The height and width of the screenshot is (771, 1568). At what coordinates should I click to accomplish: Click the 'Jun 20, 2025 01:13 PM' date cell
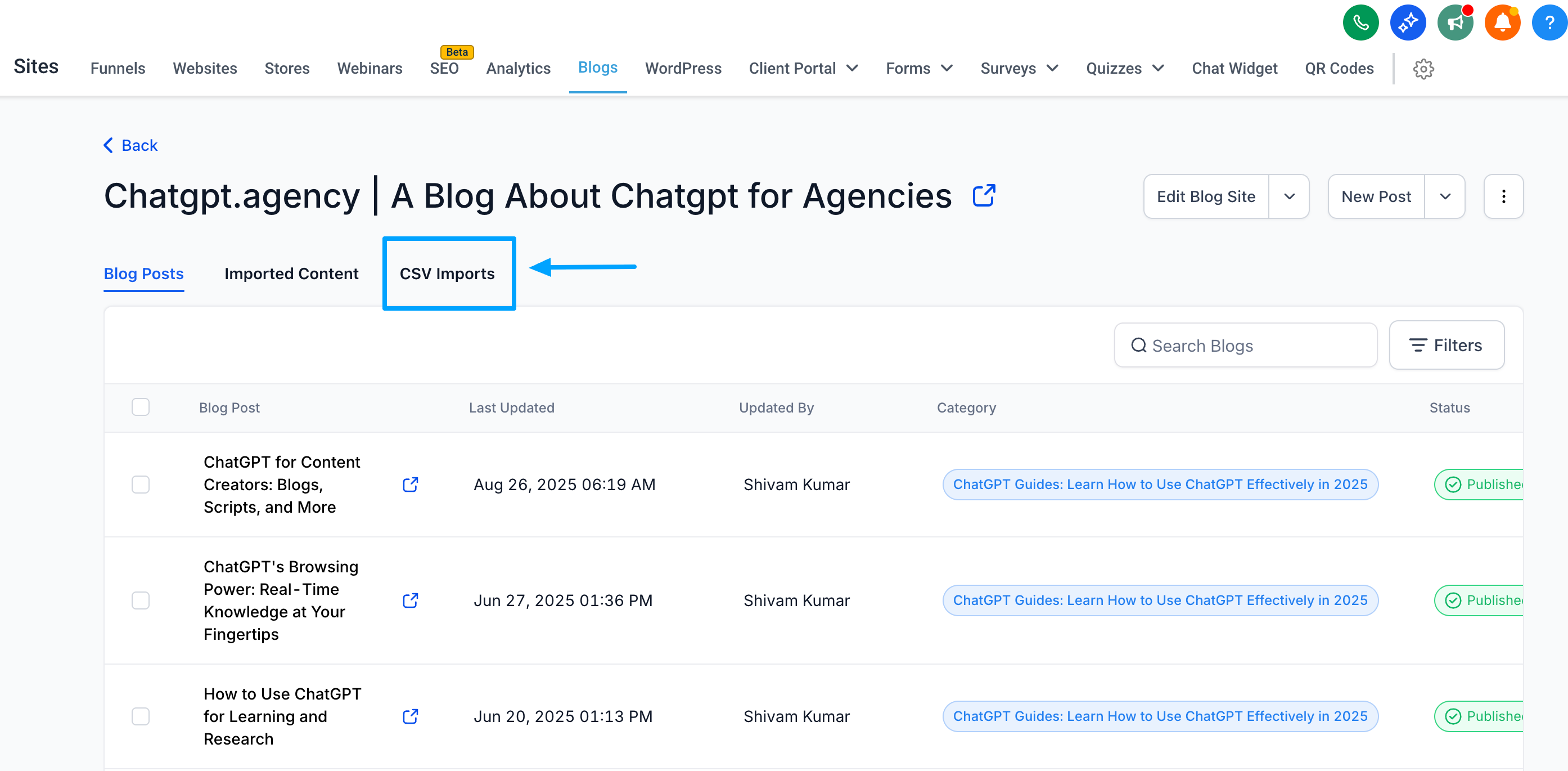(563, 716)
